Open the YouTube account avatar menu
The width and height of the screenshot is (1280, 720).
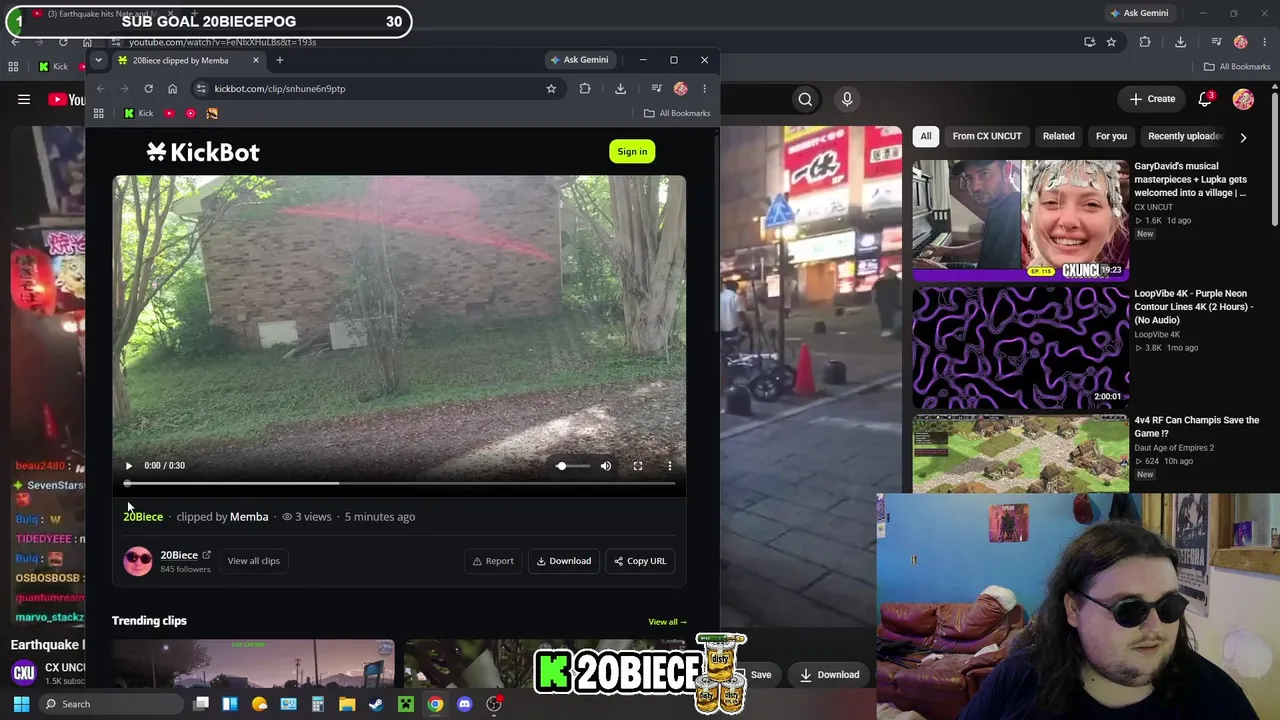click(x=1243, y=99)
